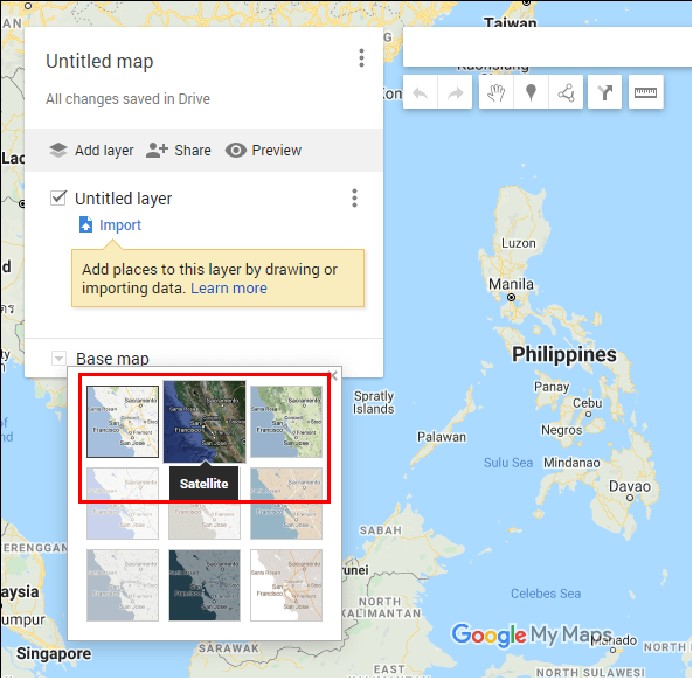The height and width of the screenshot is (678, 692).
Task: Collapse the Base map dropdown arrow
Action: click(x=58, y=359)
